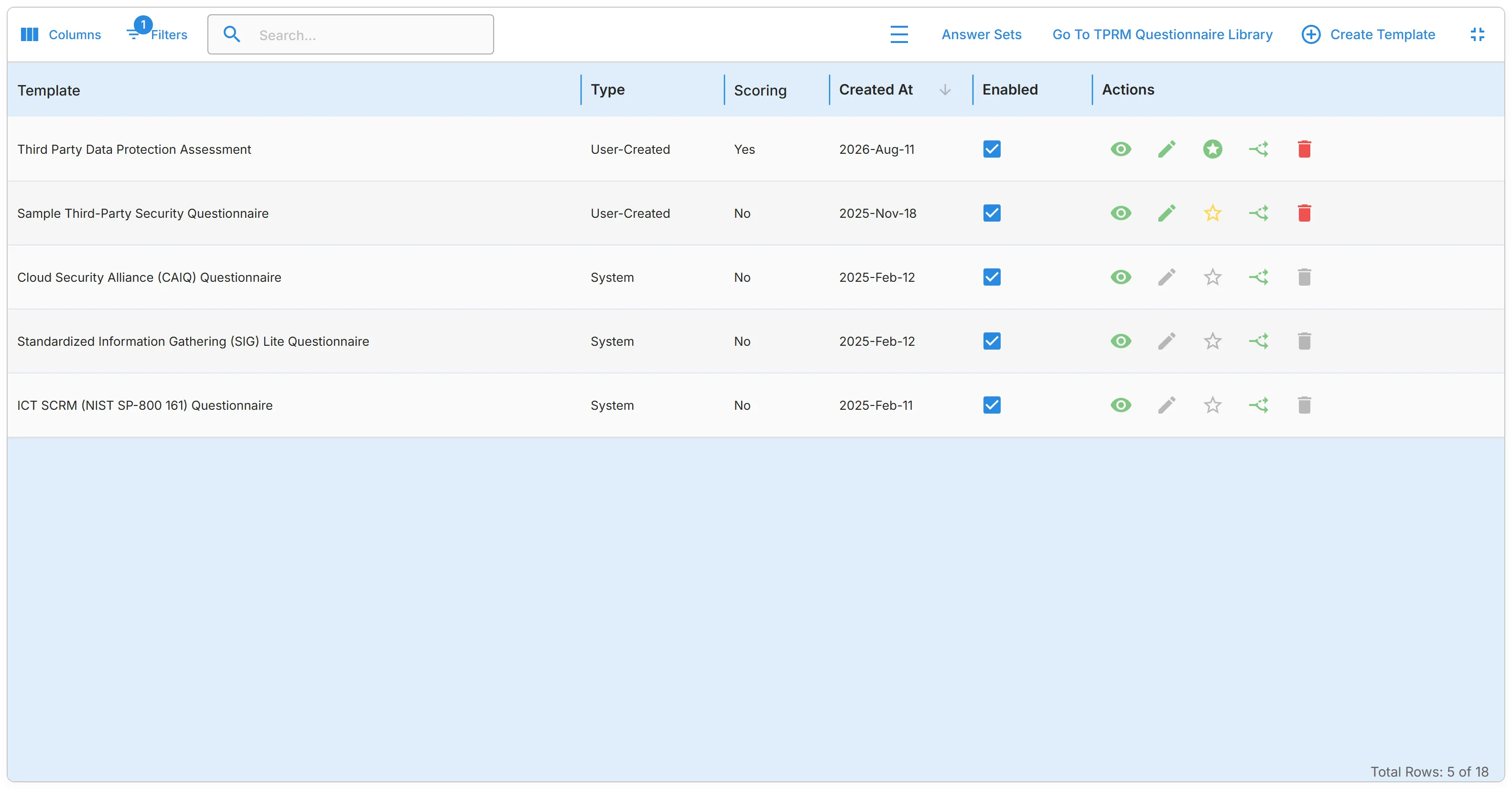
Task: Share ICT SCRM NIST Questionnaire
Action: (1258, 405)
